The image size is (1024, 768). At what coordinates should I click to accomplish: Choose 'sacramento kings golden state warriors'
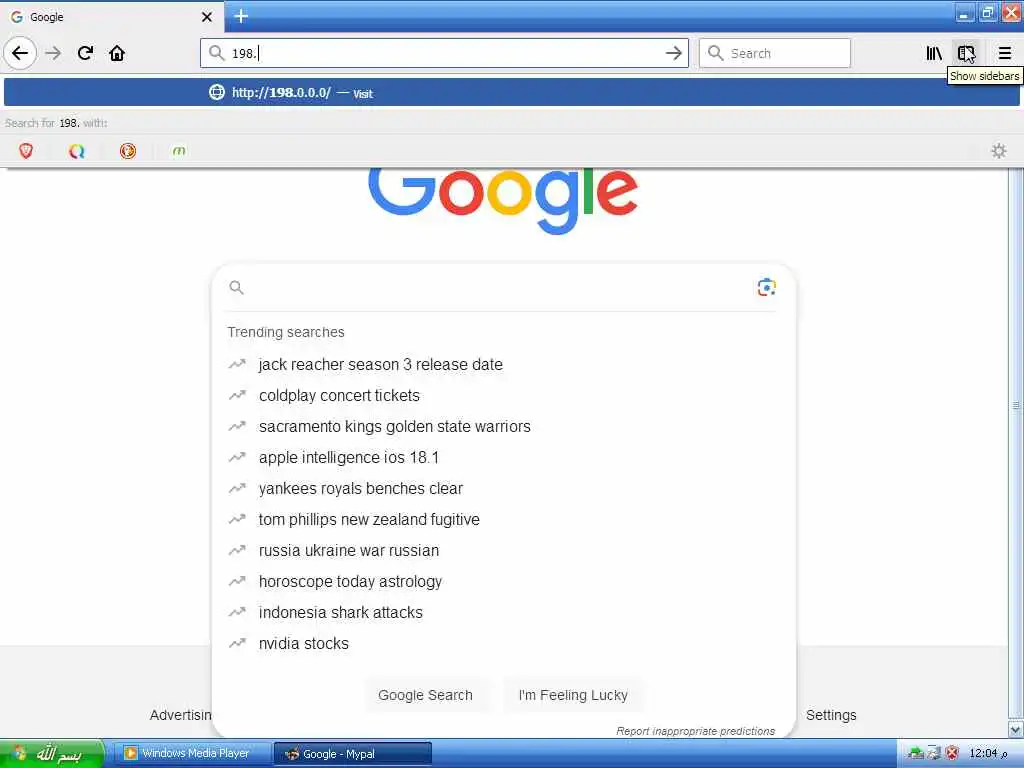394,426
